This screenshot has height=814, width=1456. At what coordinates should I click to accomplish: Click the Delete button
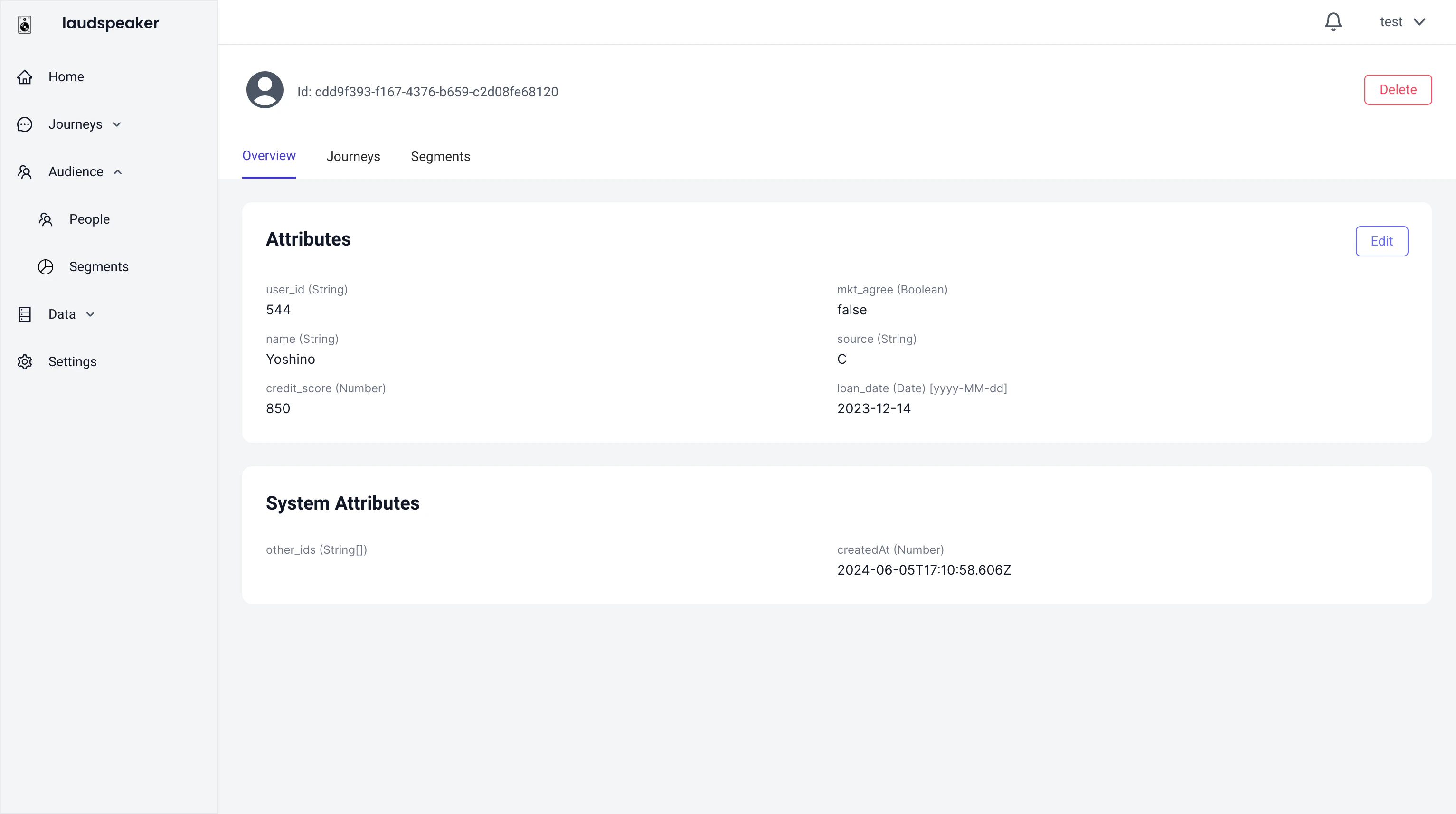pyautogui.click(x=1398, y=89)
